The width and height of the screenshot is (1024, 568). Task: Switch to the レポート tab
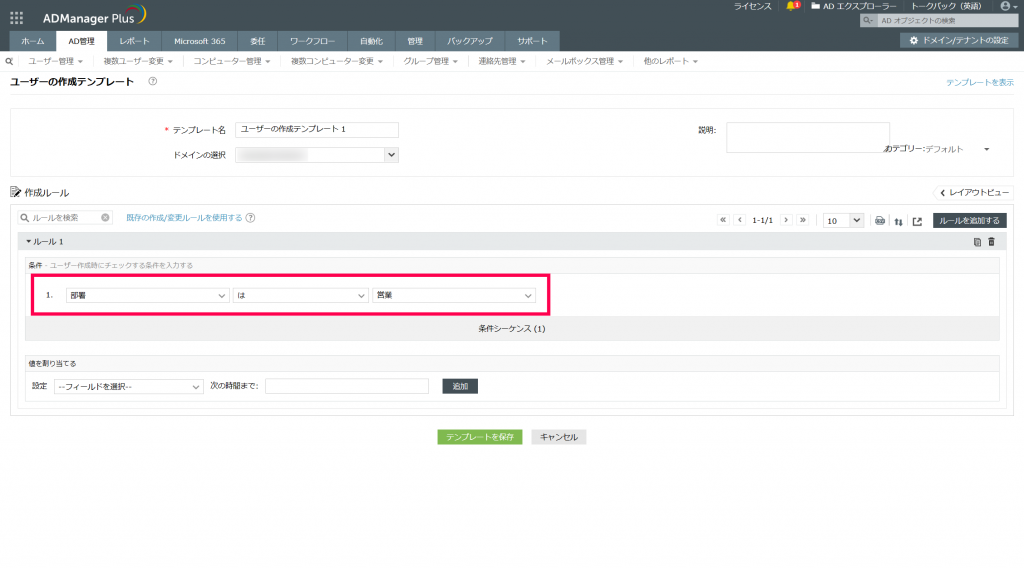(x=135, y=41)
